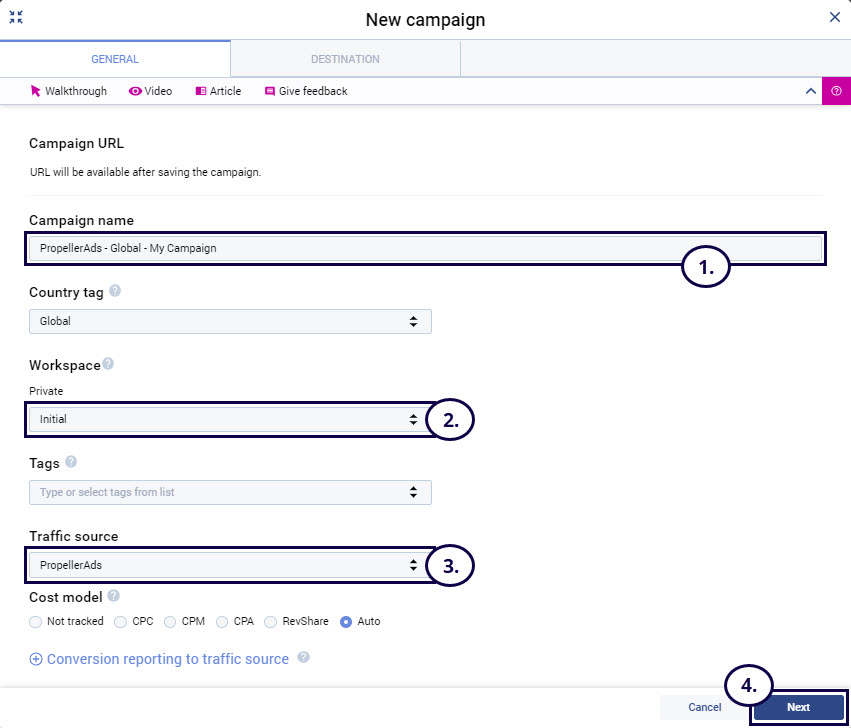This screenshot has height=728, width=851.
Task: Click the Walkthrough cursor icon
Action: coord(36,91)
